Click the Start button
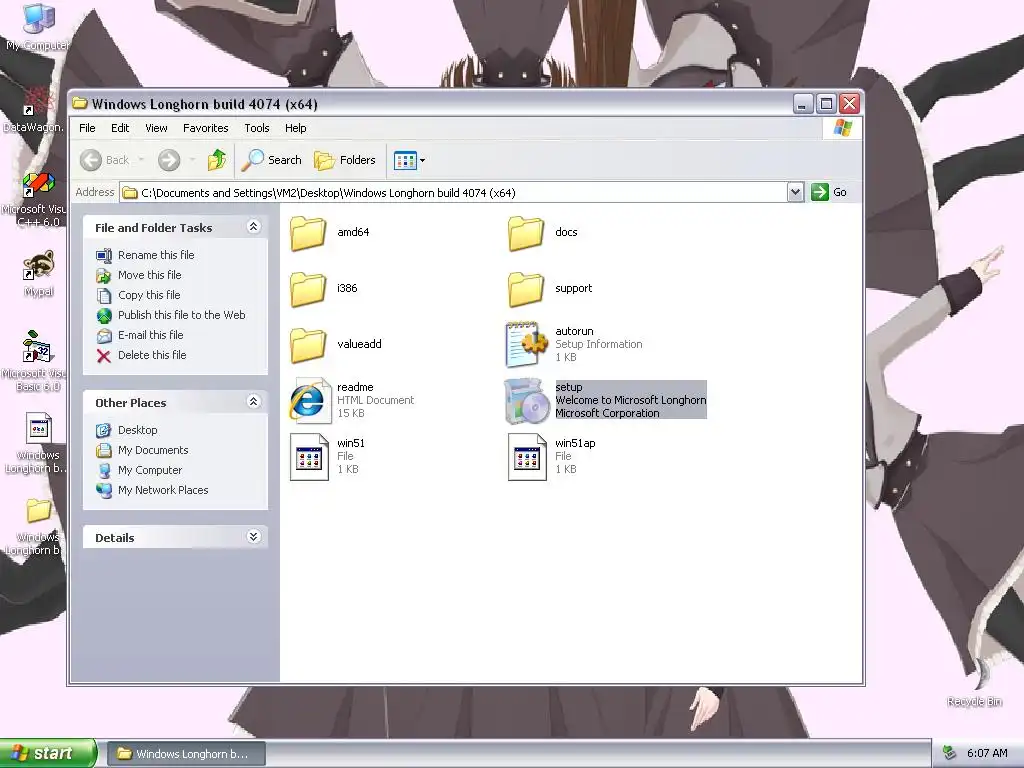 point(48,753)
